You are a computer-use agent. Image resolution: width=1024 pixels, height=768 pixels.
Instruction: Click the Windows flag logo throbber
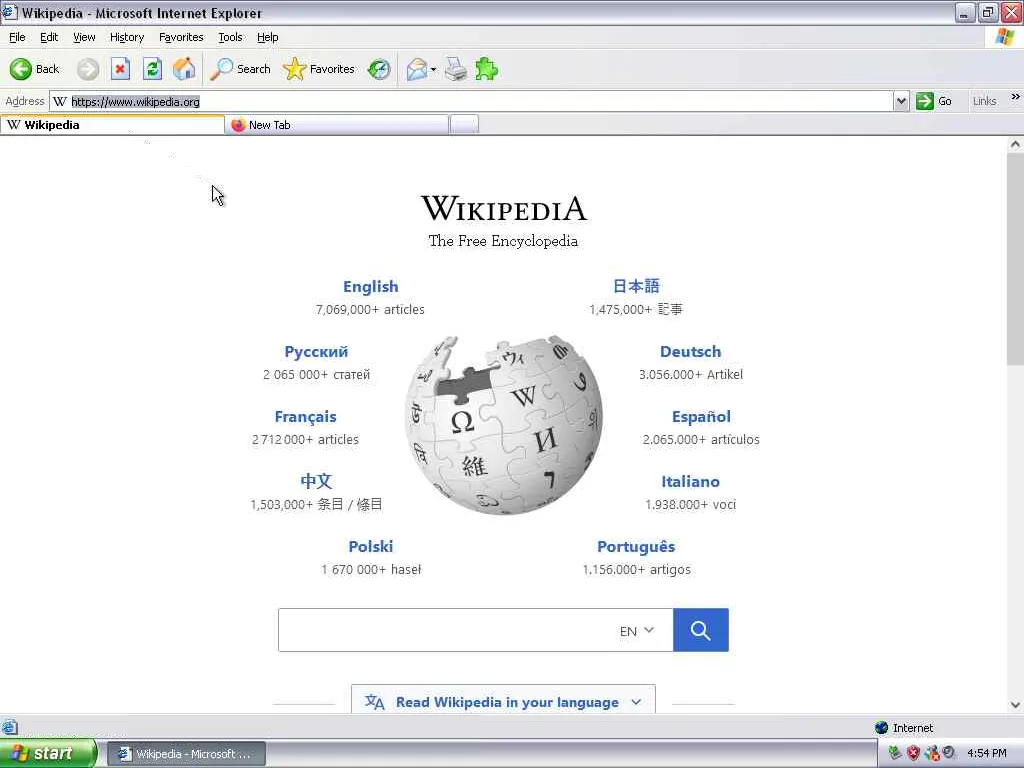[1004, 37]
